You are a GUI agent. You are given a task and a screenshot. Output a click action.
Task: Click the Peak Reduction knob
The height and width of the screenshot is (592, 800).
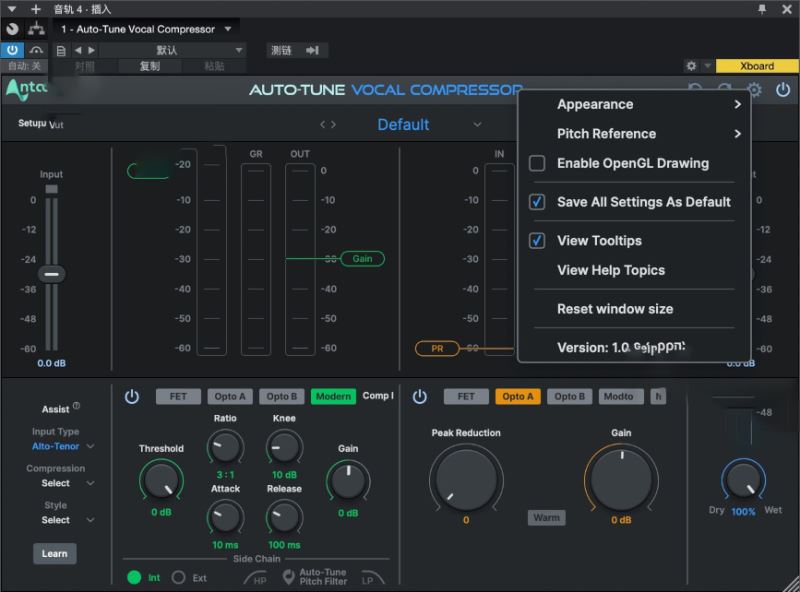(466, 480)
